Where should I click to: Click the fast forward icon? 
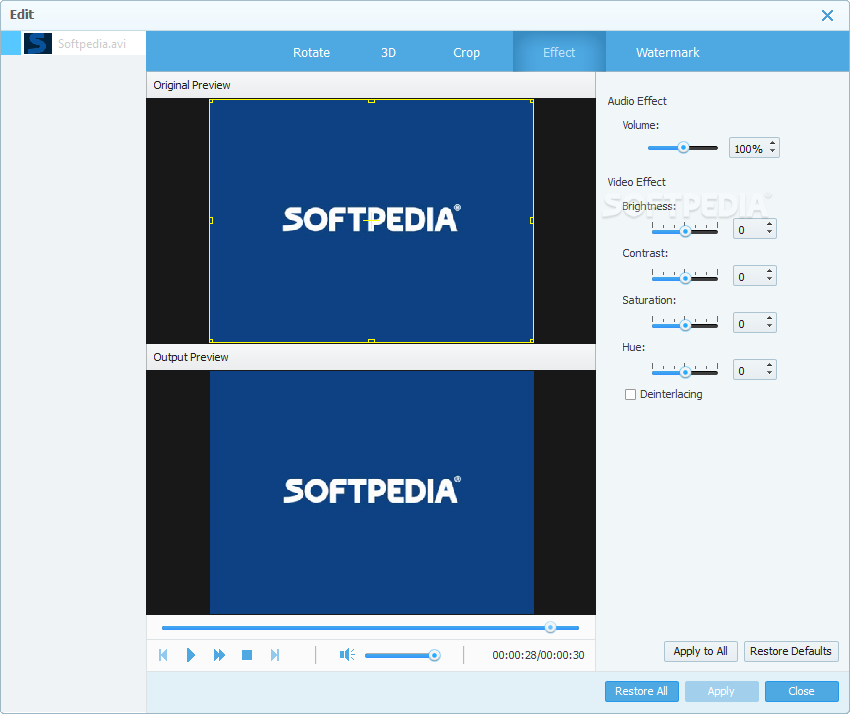(x=219, y=655)
